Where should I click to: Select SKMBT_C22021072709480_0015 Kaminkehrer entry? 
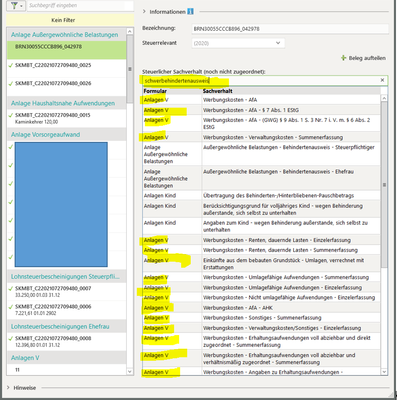tap(66, 118)
